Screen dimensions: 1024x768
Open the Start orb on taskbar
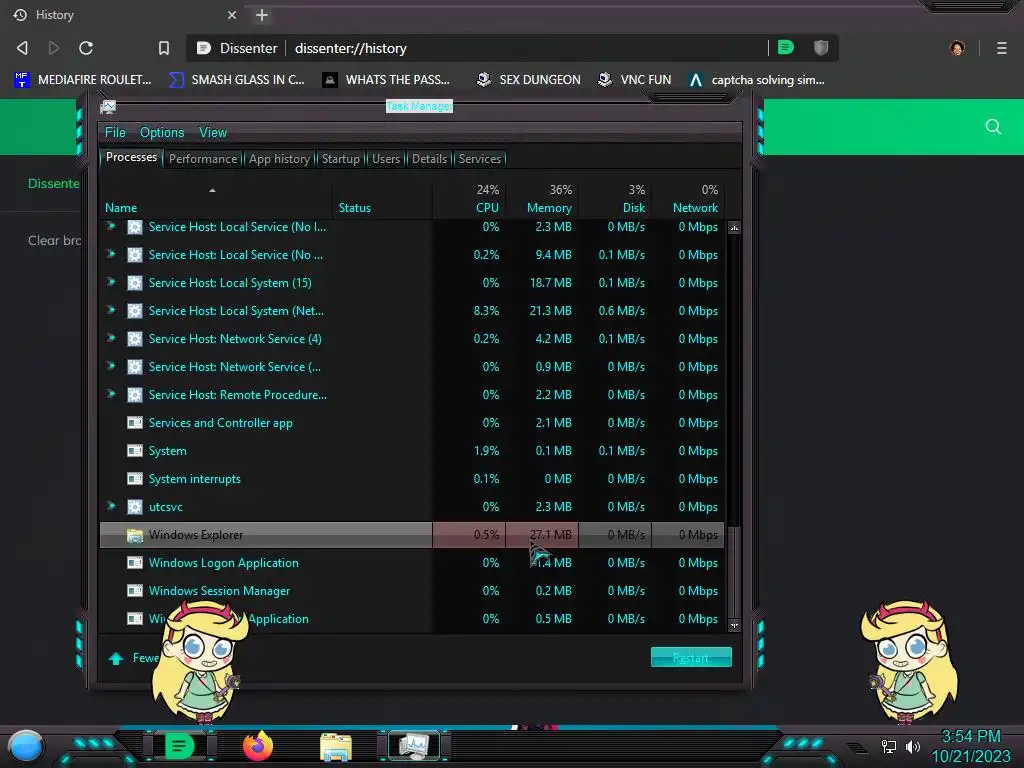25,747
